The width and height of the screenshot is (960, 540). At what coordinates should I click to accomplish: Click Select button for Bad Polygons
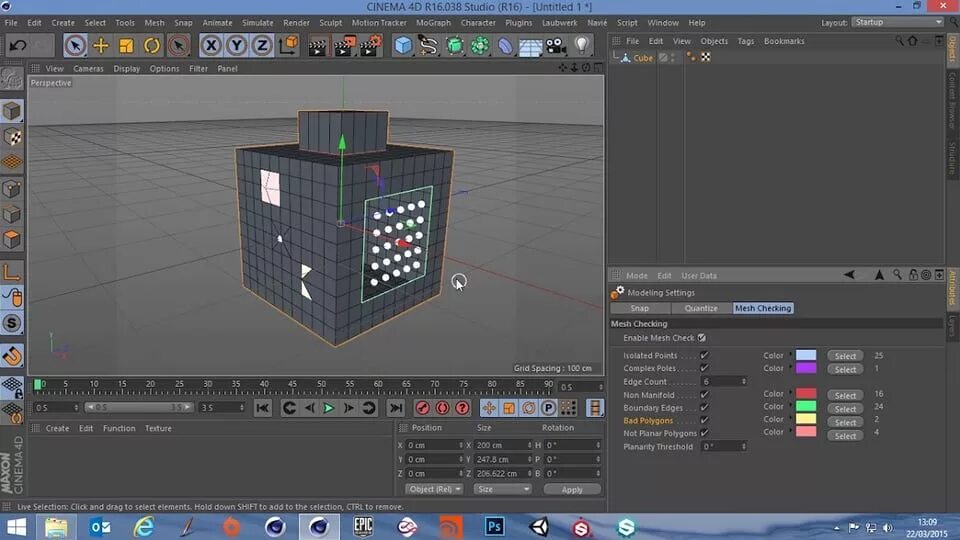click(846, 422)
